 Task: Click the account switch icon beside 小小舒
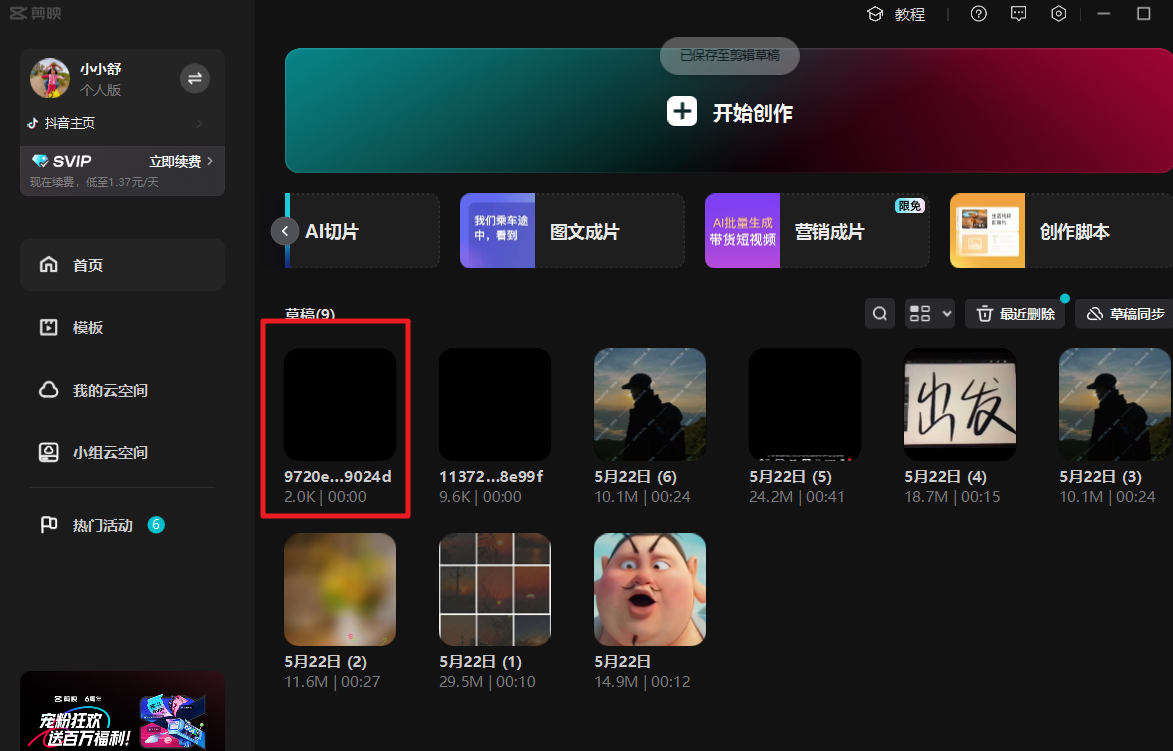pos(195,78)
